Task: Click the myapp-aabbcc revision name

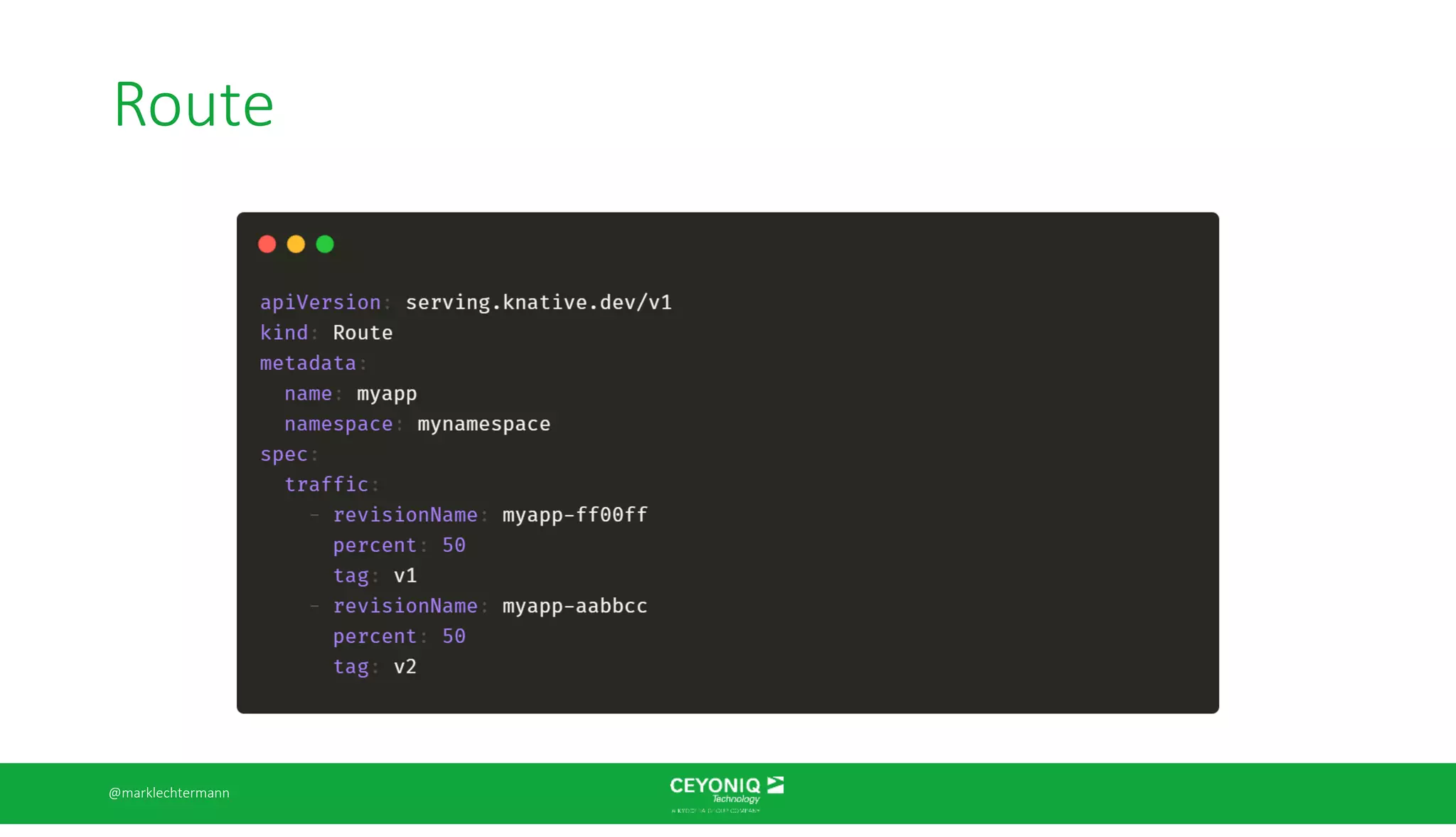Action: (x=574, y=606)
